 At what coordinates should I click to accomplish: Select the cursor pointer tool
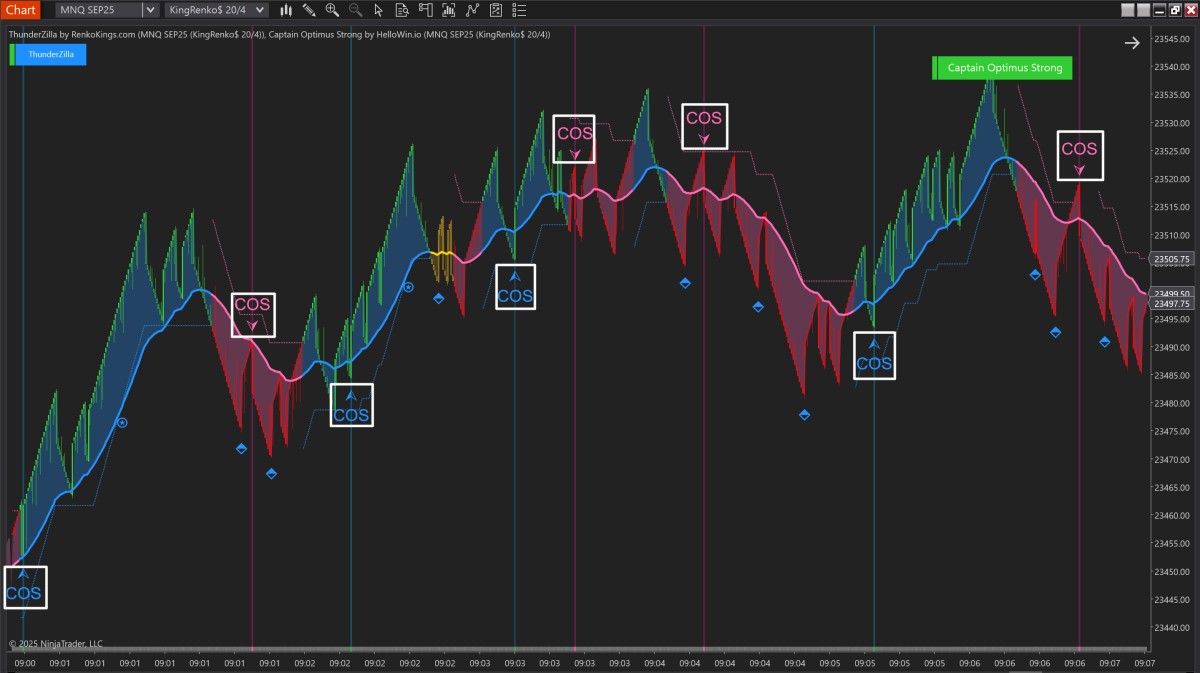pos(378,10)
